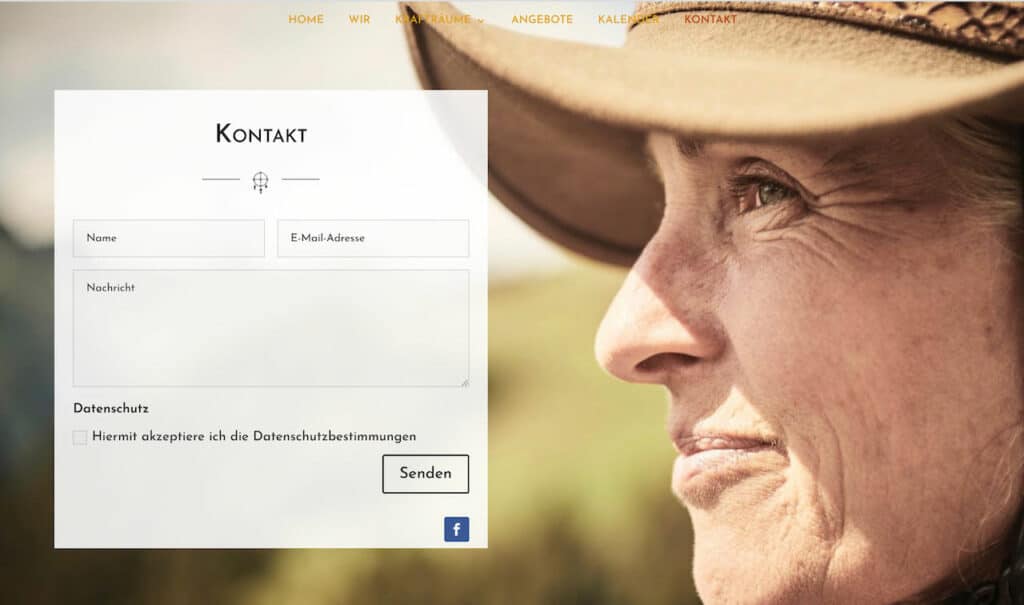
Task: Focus the E-Mail-Adresse field
Action: 373,238
